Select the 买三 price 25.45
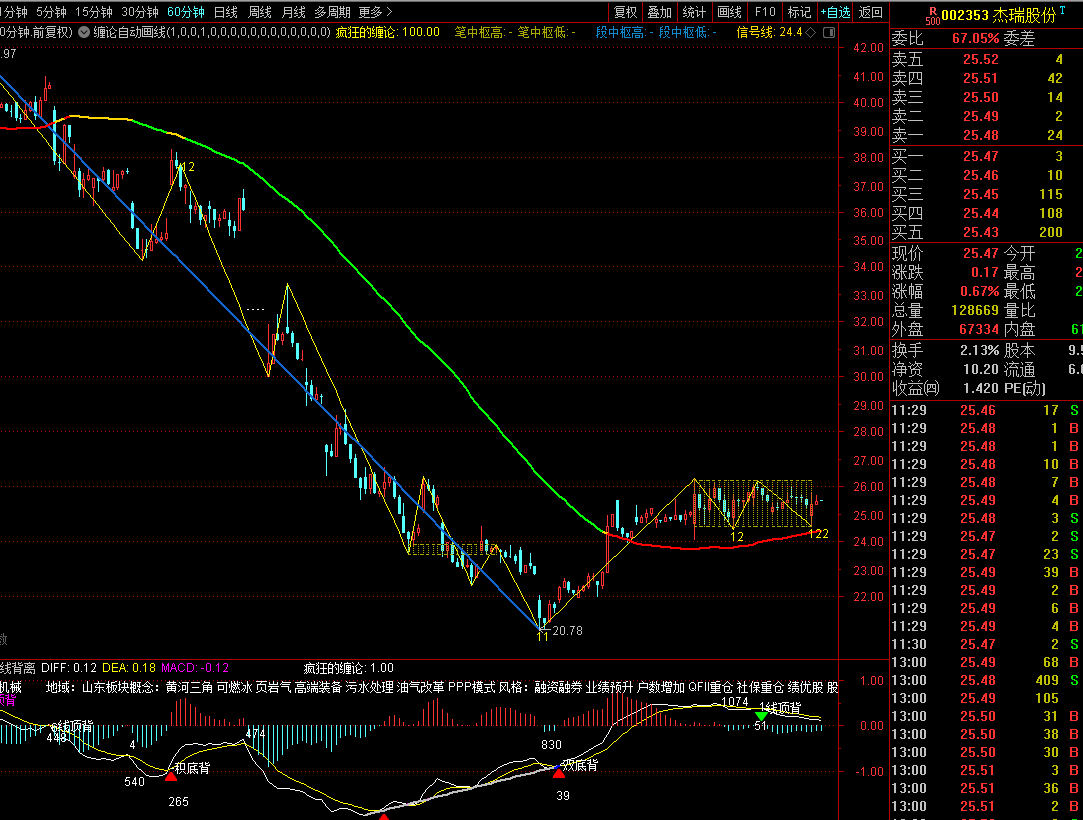The height and width of the screenshot is (820, 1083). point(981,194)
